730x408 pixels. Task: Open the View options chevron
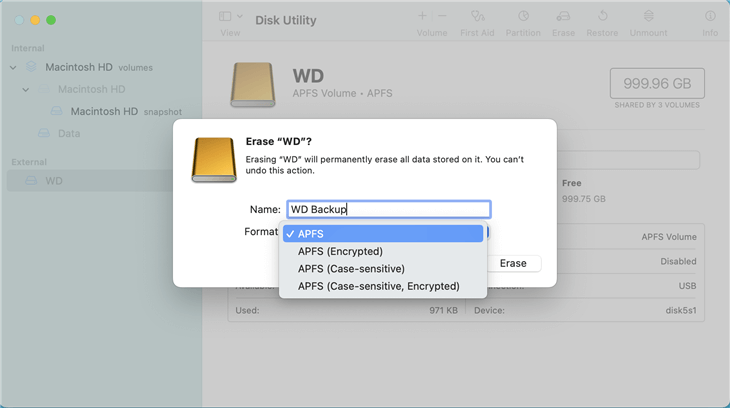click(x=240, y=16)
